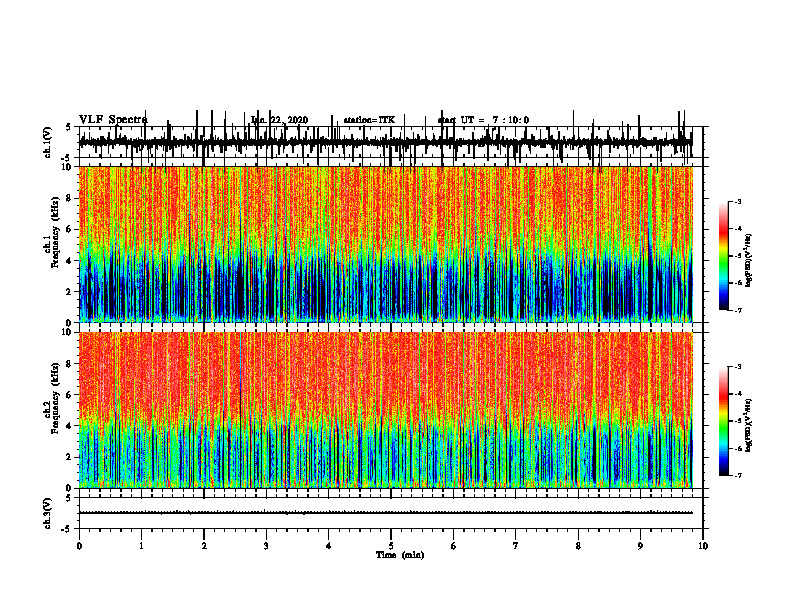Viewport: 792px width, 612px height.
Task: Click the "-7" label on ch.2 colorbar
Action: click(738, 475)
